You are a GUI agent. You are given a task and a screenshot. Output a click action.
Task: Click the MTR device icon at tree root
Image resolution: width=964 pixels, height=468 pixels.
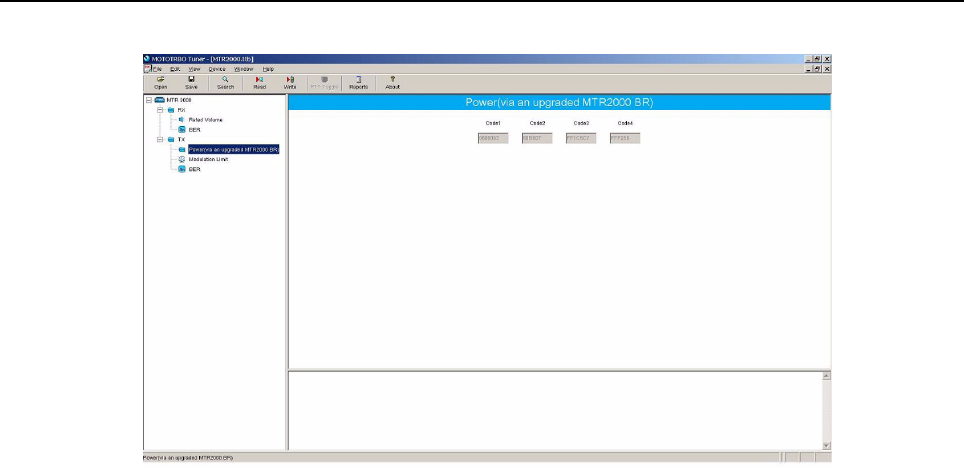(x=159, y=100)
